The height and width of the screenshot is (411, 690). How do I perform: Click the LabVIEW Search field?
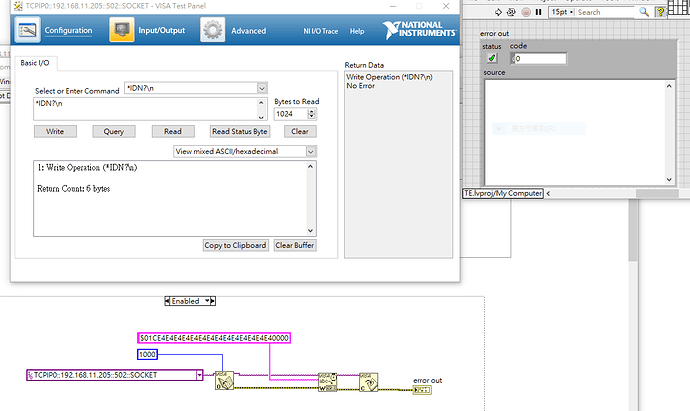coord(606,12)
